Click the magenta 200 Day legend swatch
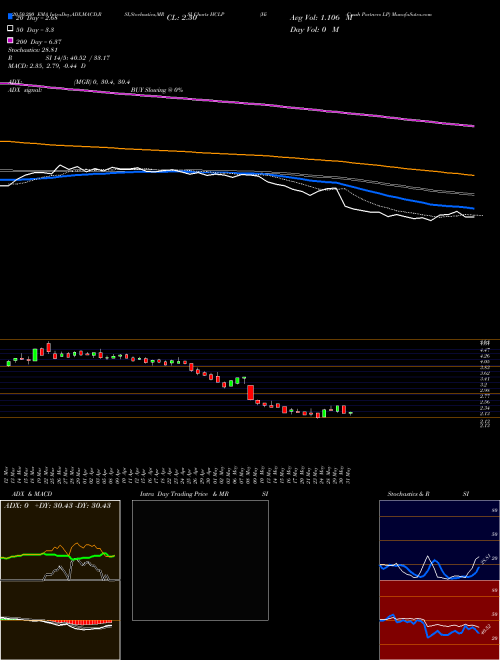Viewport: 500px width, 660px height. (10, 41)
